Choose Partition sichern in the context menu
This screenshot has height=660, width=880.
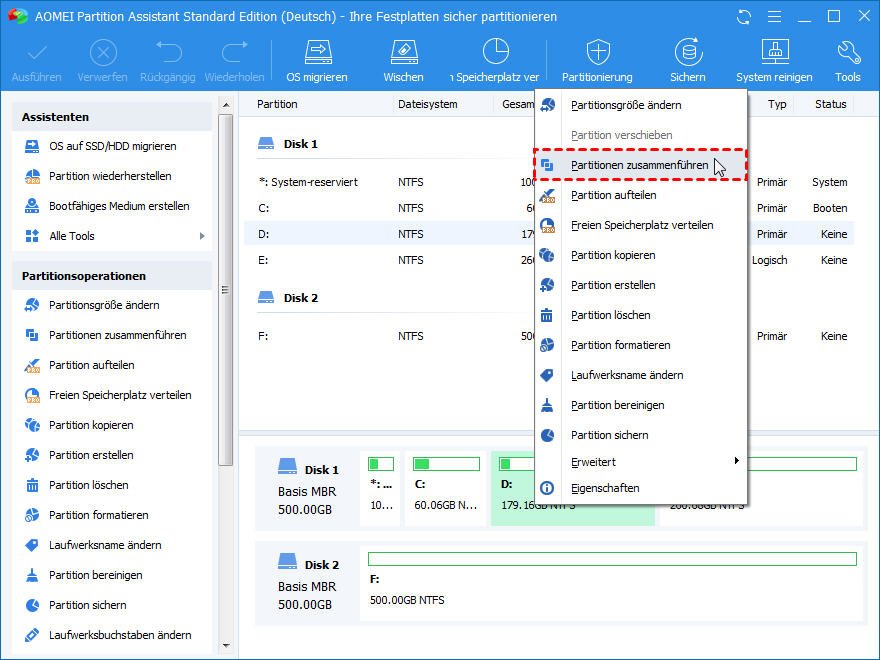pos(640,435)
